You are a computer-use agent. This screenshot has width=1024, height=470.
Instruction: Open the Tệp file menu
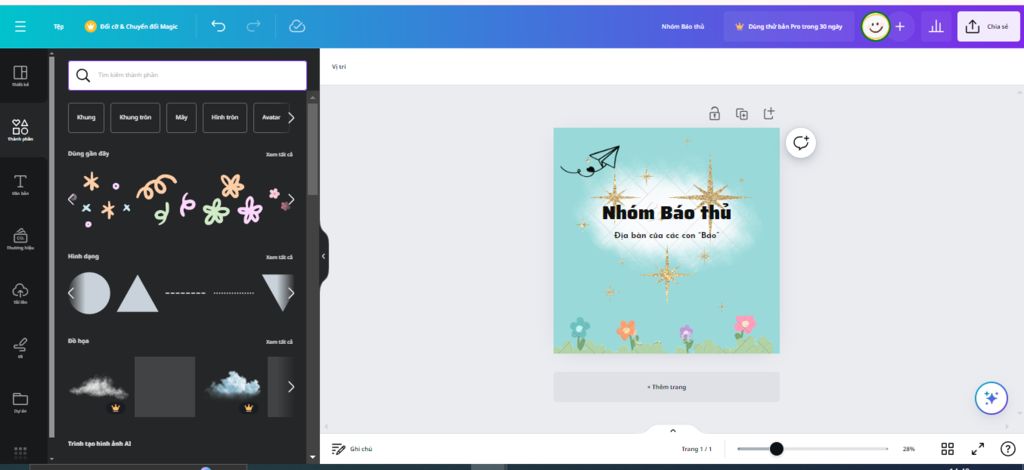tap(59, 27)
